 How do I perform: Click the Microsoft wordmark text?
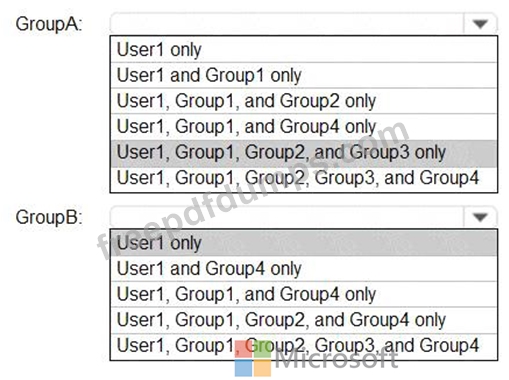pos(337,359)
